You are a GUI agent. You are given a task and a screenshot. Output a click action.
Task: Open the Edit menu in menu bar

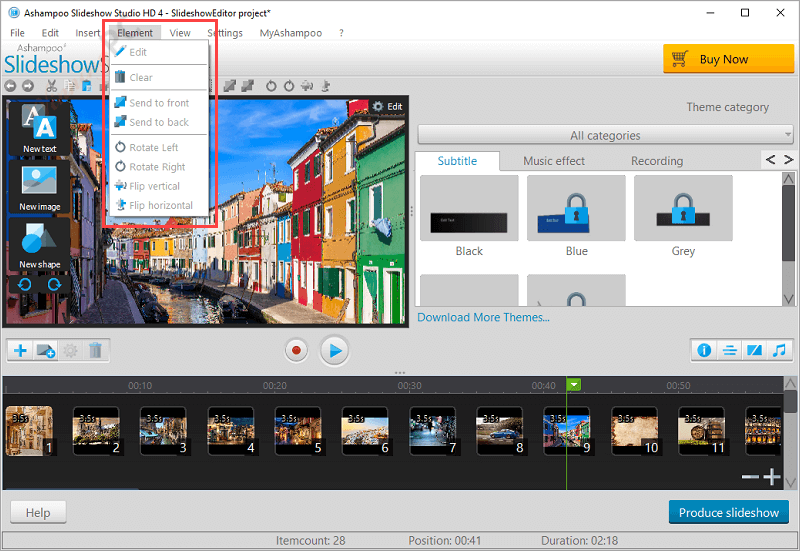(x=50, y=33)
